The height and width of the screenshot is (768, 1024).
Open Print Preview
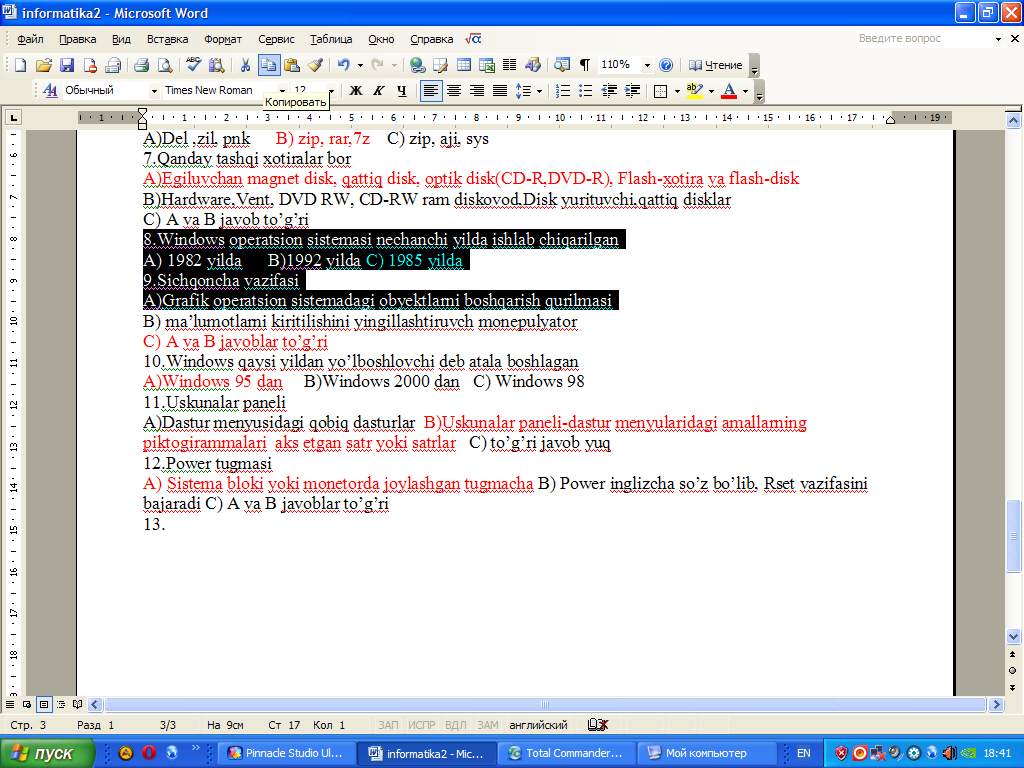click(165, 65)
